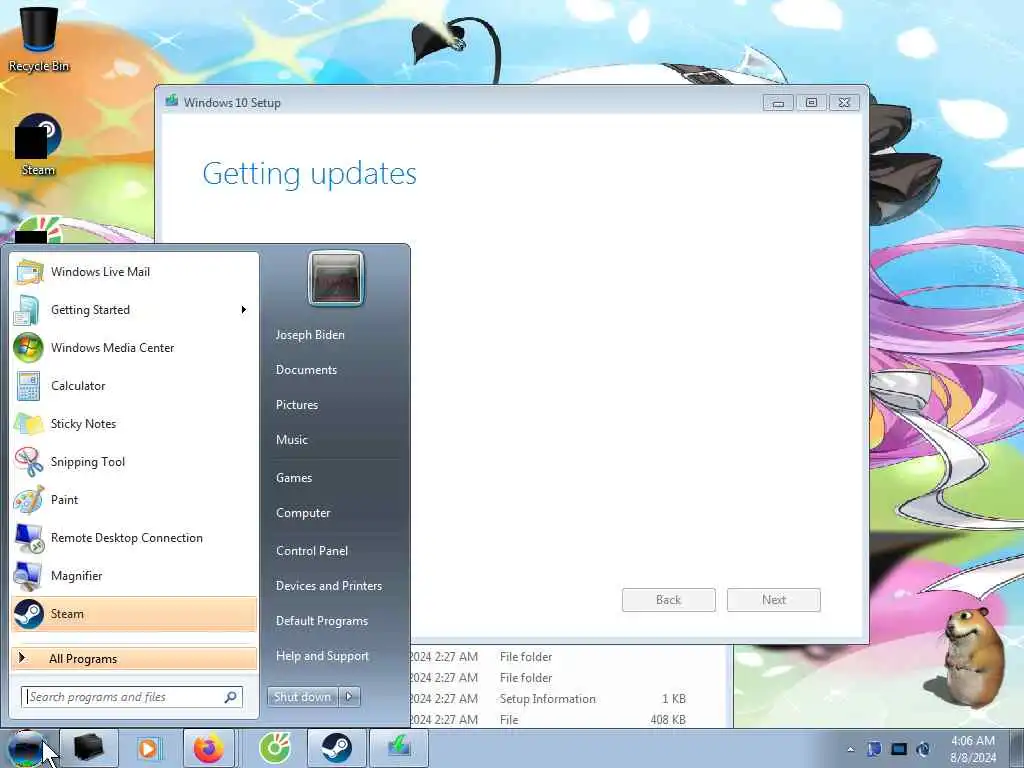Open Control Panel
1024x768 pixels.
312,551
